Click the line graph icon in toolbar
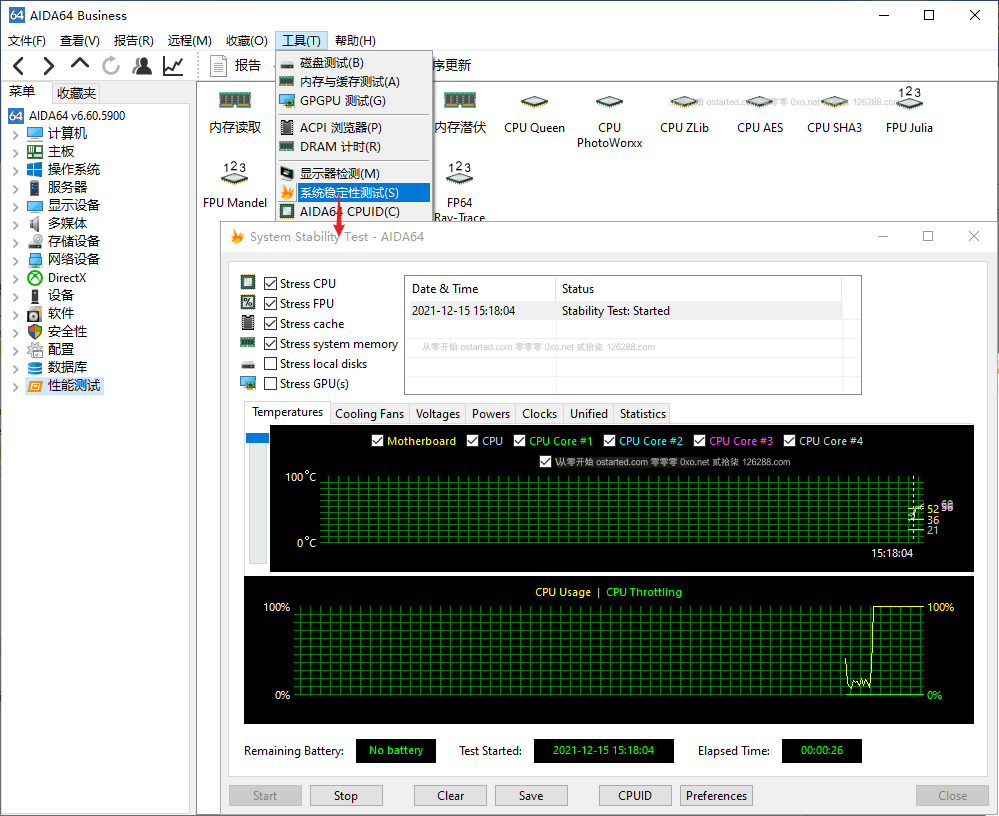999x816 pixels. [x=173, y=66]
